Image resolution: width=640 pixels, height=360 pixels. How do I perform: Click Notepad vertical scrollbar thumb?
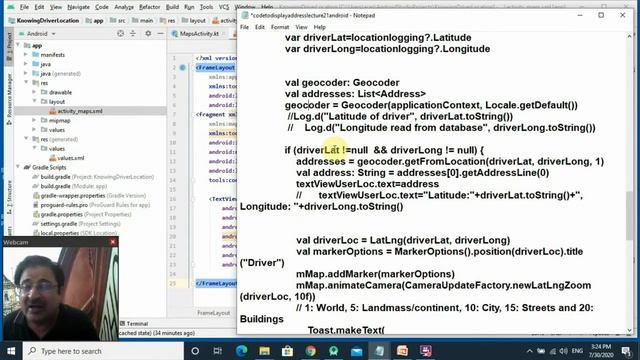tap(630, 215)
